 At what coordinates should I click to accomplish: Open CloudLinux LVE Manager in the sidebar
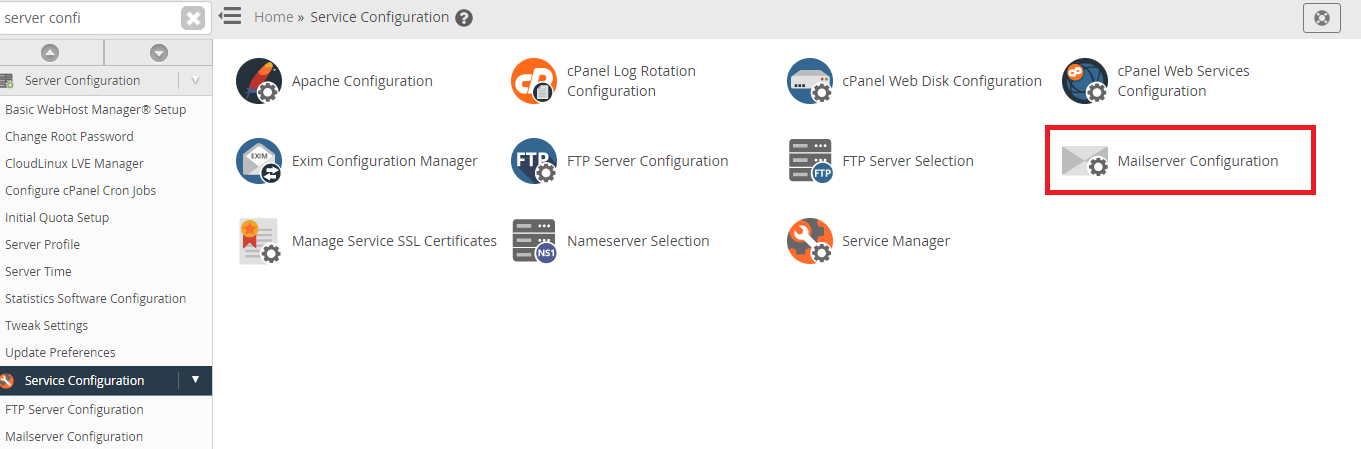coord(74,163)
